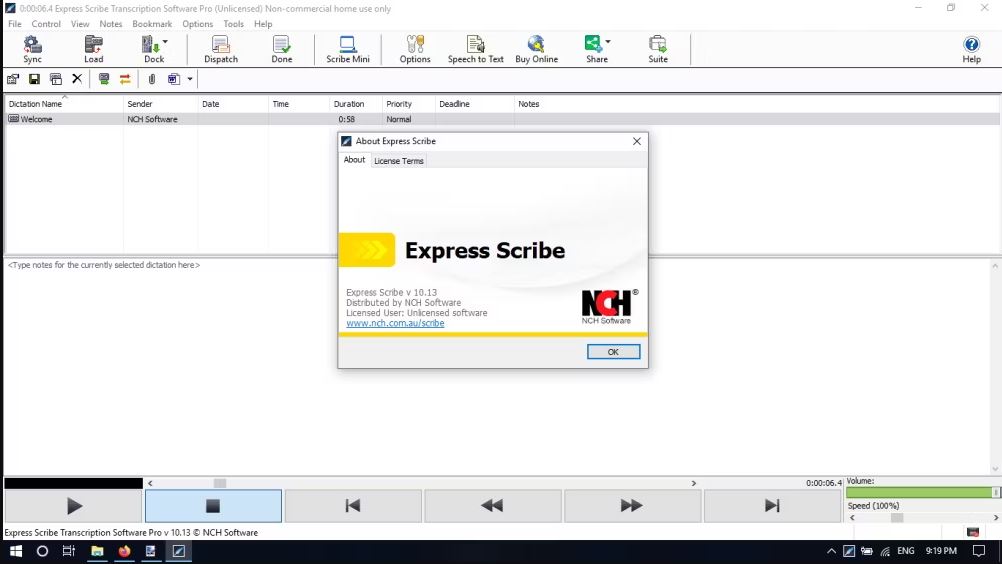Open the Bookmark menu
Image resolution: width=1002 pixels, height=564 pixels.
coord(152,24)
